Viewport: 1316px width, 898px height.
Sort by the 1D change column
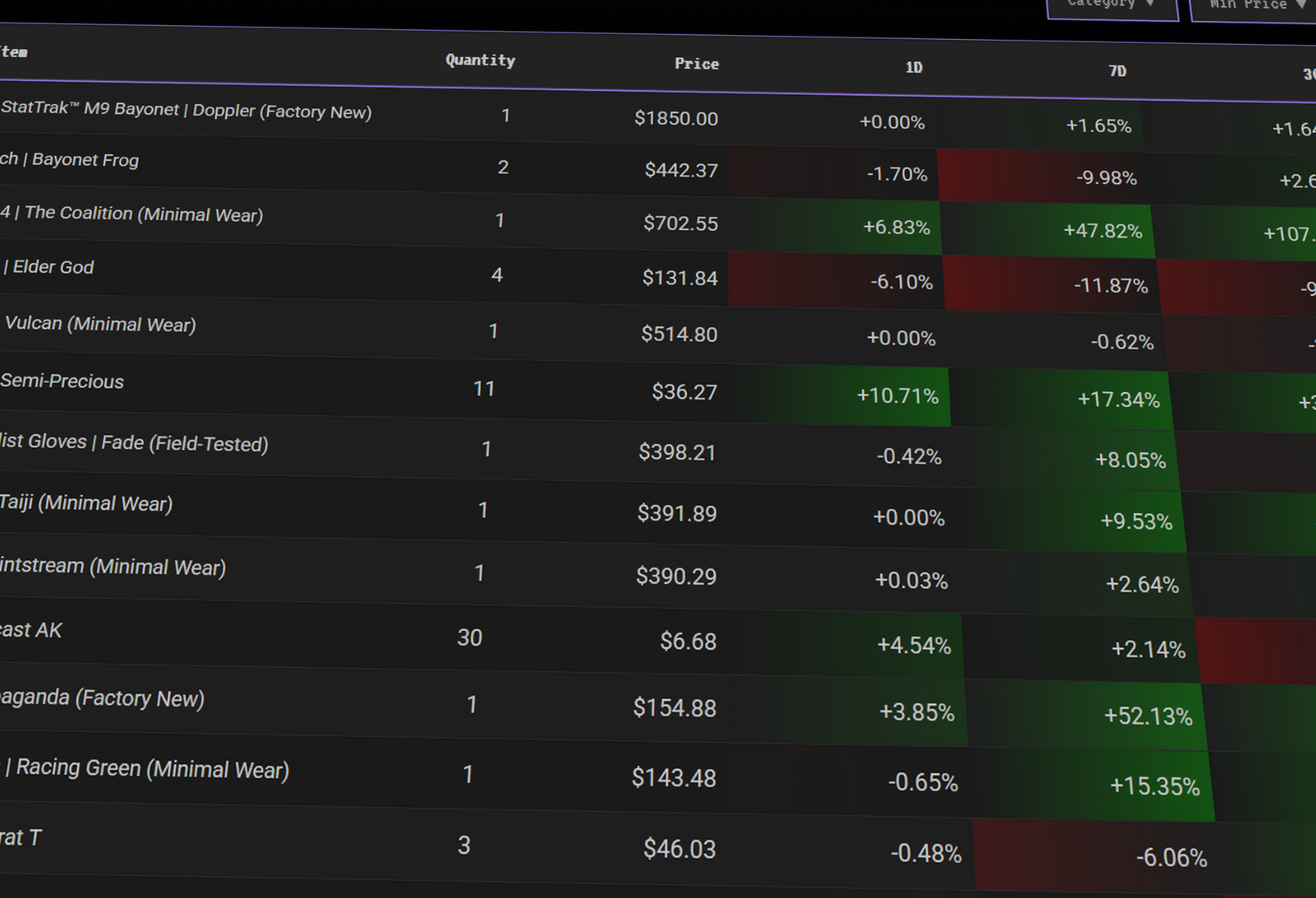tap(913, 68)
